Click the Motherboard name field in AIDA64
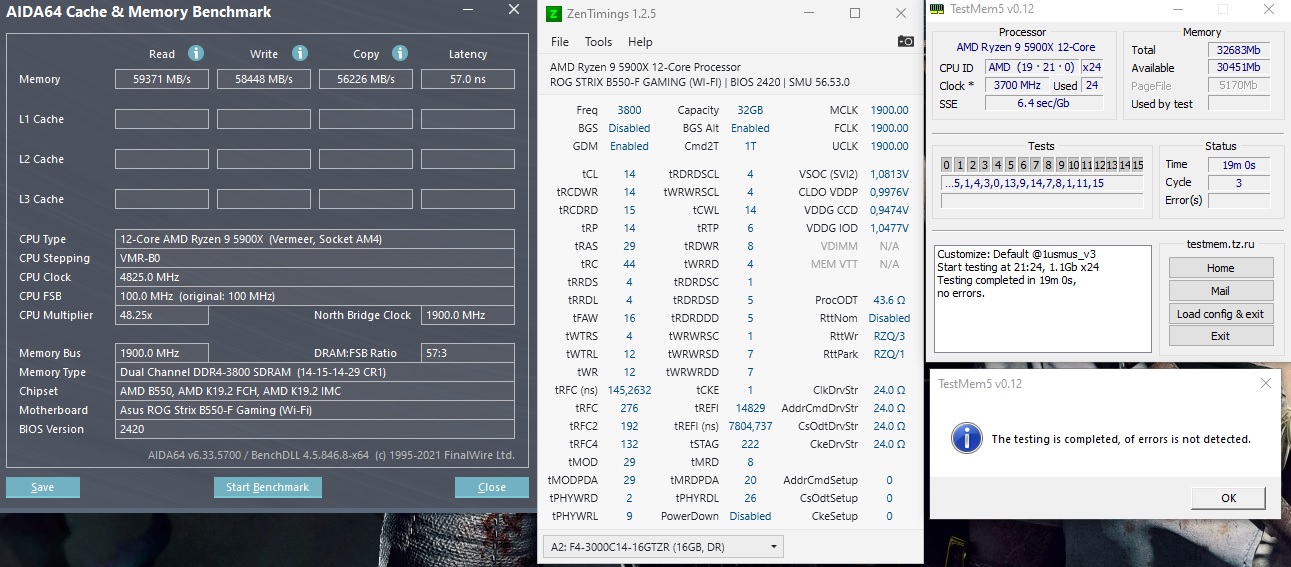The width and height of the screenshot is (1291, 567). (x=315, y=410)
